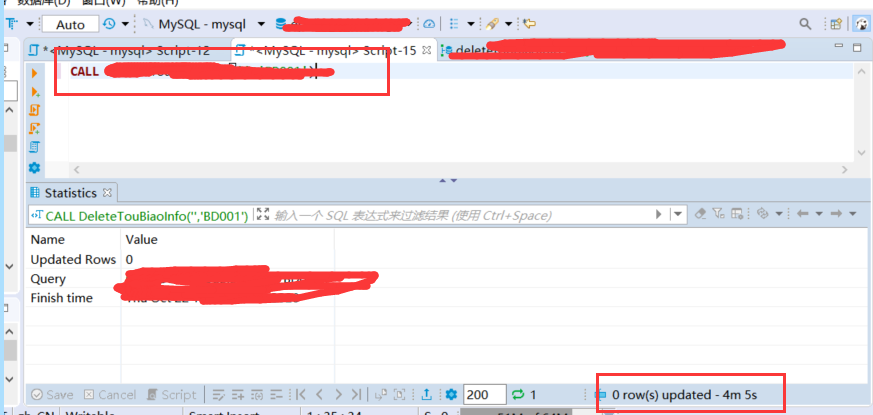The height and width of the screenshot is (415, 873).
Task: Click the editor horizontal scrollbar right arrow
Action: click(845, 169)
